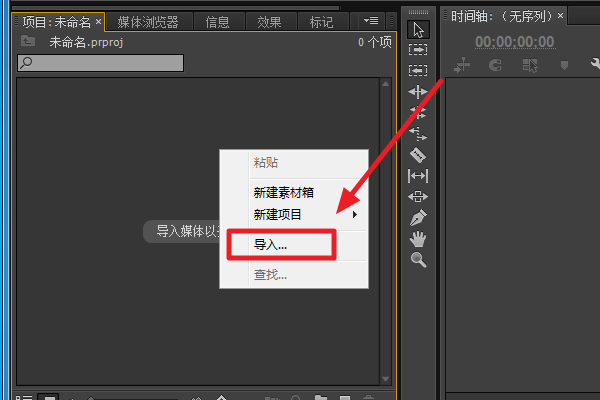
Task: Select the Pen tool
Action: click(418, 218)
